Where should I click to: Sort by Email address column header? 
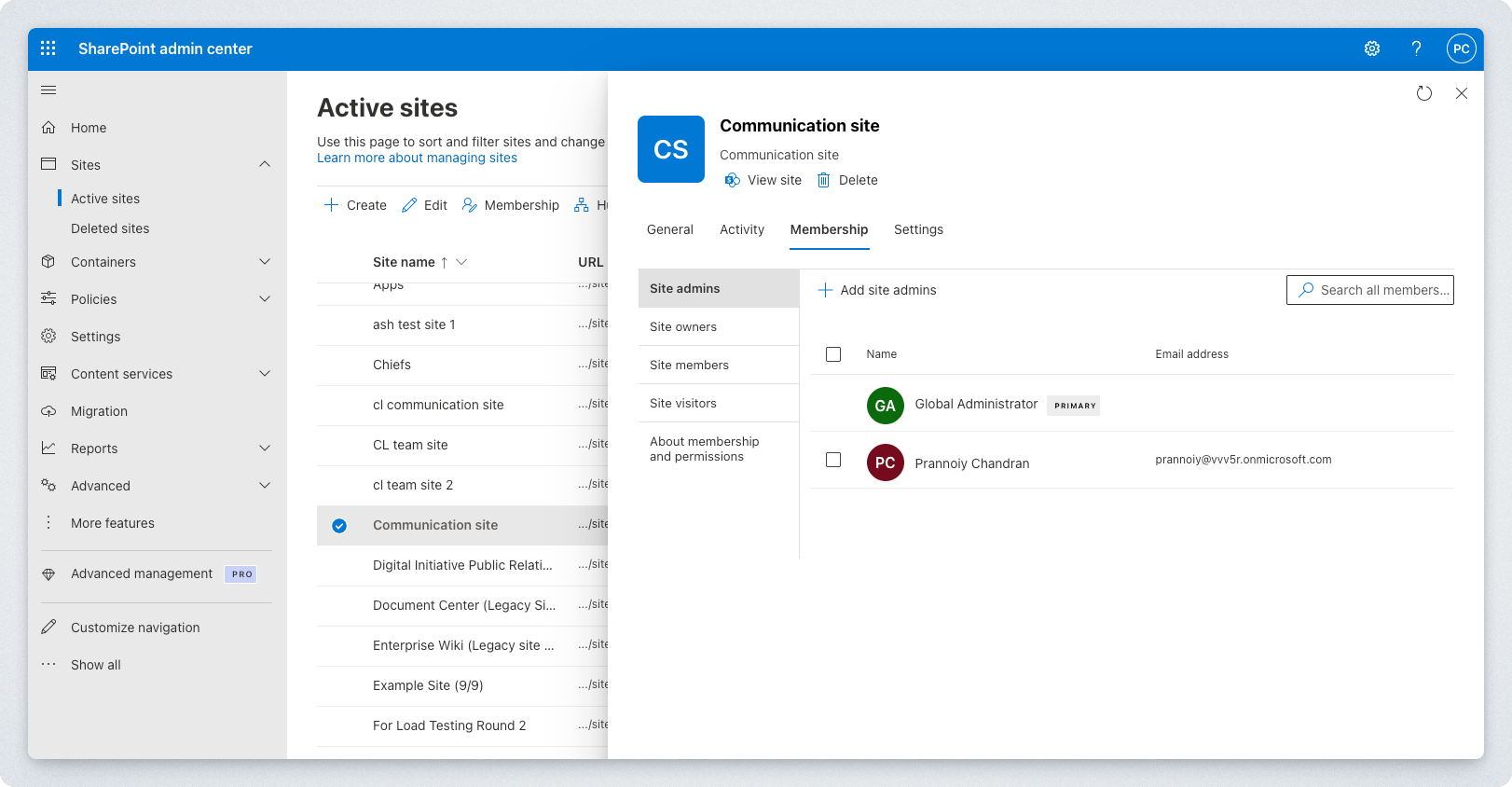[x=1192, y=354]
